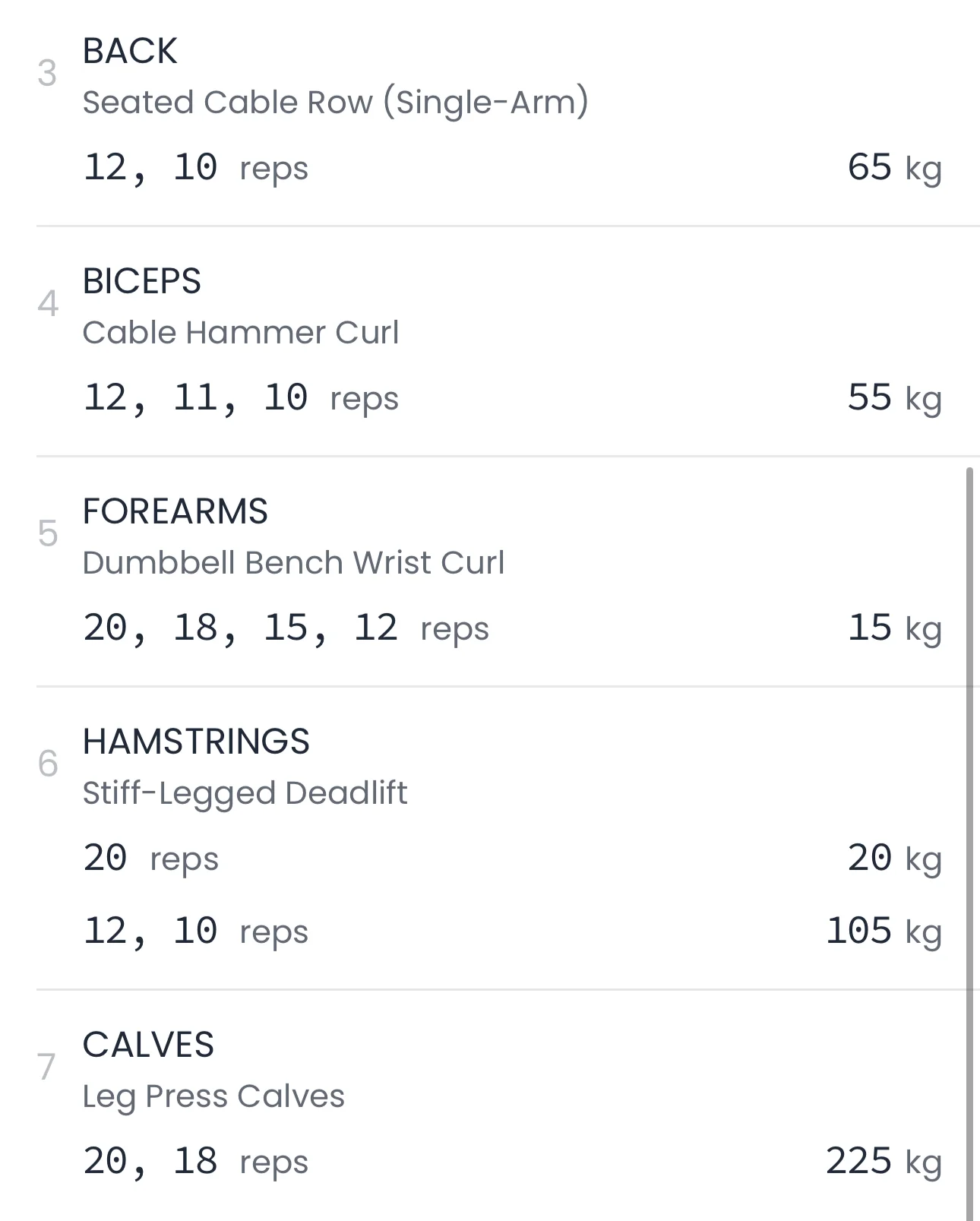The width and height of the screenshot is (980, 1221).
Task: Select the 55 kg weight for biceps
Action: (x=893, y=397)
